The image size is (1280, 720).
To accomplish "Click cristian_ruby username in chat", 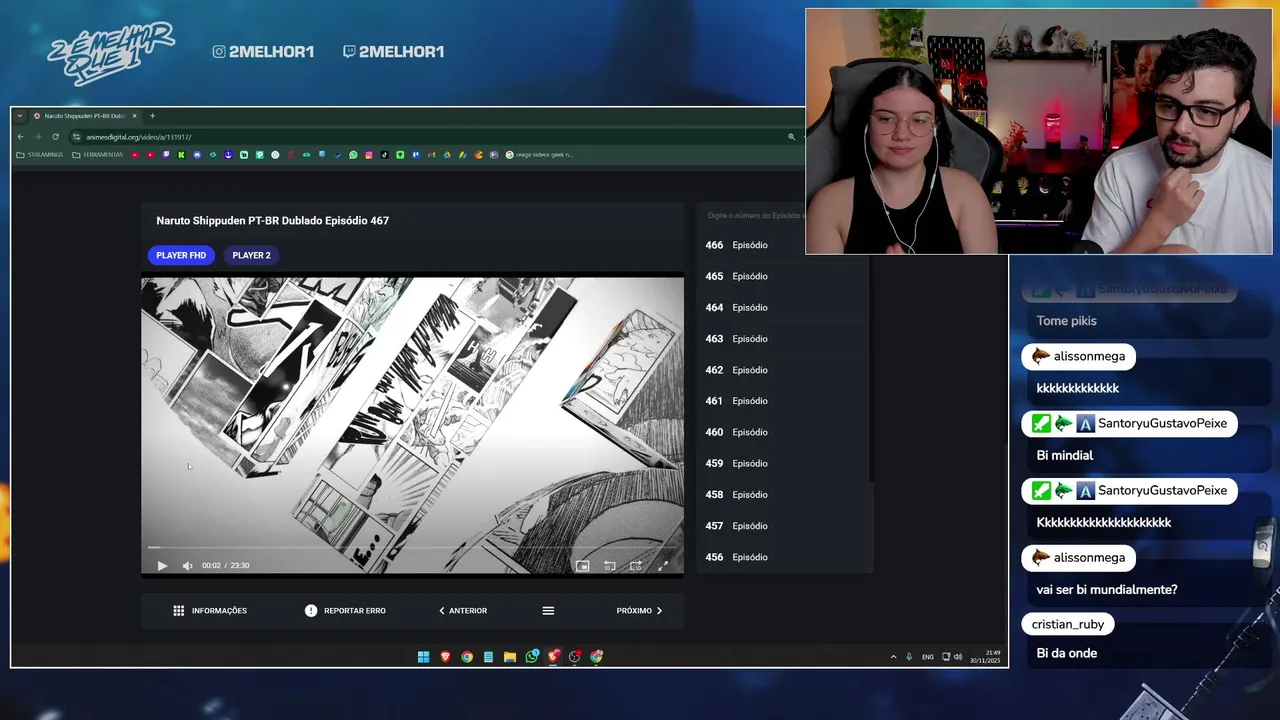I will pos(1068,624).
